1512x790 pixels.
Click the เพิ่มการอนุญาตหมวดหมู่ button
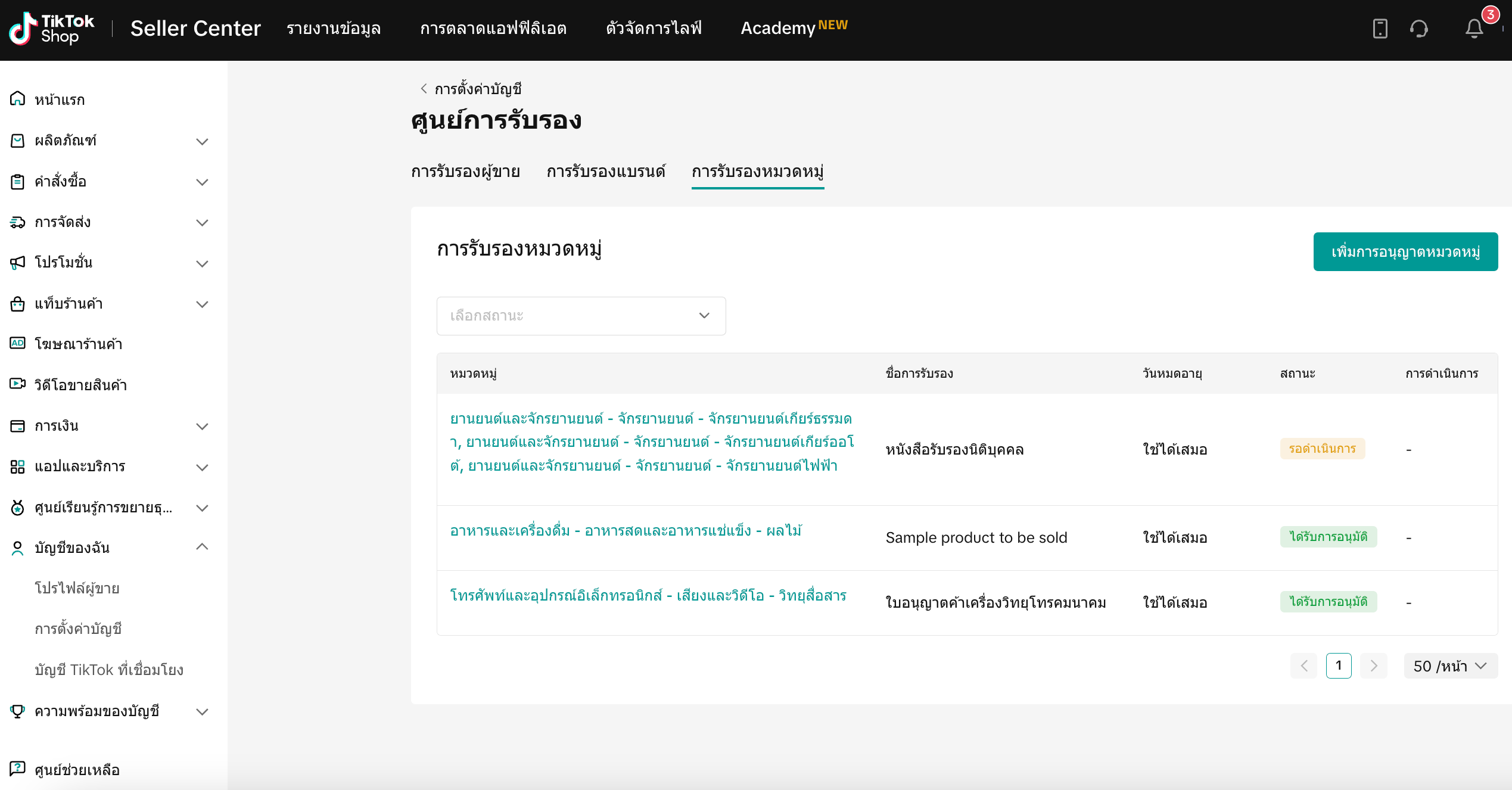pyautogui.click(x=1405, y=251)
